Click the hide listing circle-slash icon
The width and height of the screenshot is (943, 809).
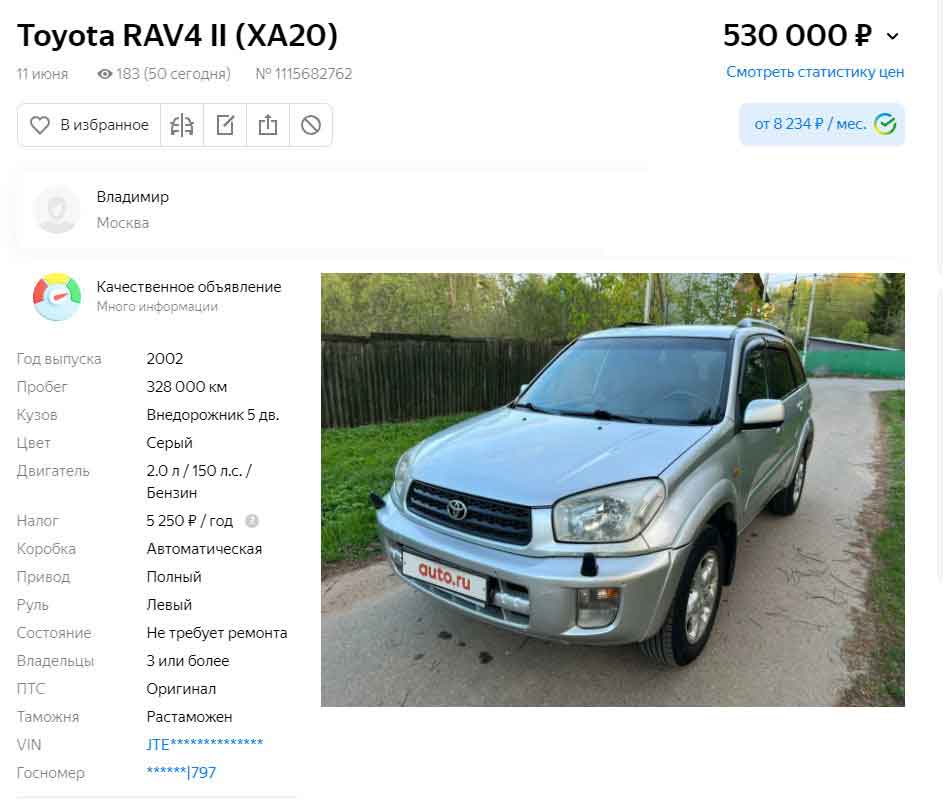click(x=311, y=125)
